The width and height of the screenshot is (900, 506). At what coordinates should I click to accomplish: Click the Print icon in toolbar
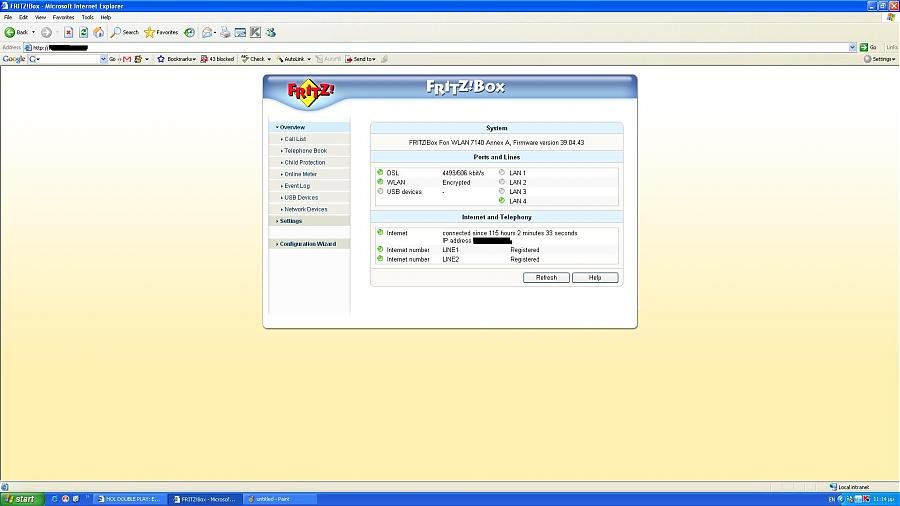[226, 32]
